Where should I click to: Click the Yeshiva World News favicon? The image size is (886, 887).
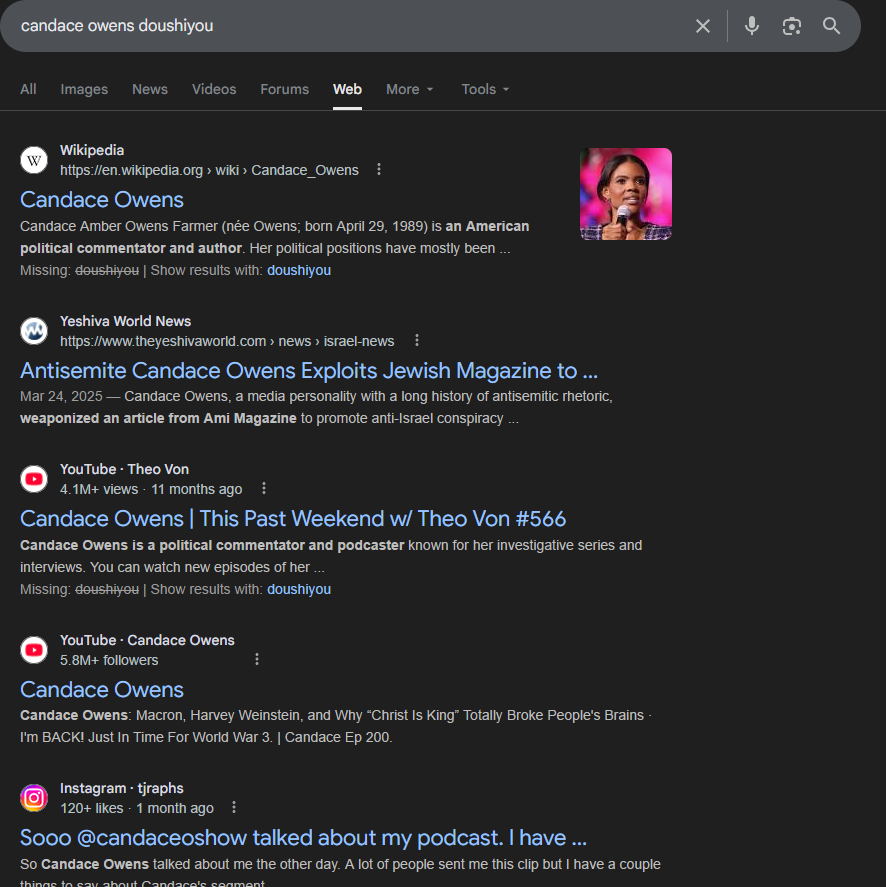click(x=34, y=331)
